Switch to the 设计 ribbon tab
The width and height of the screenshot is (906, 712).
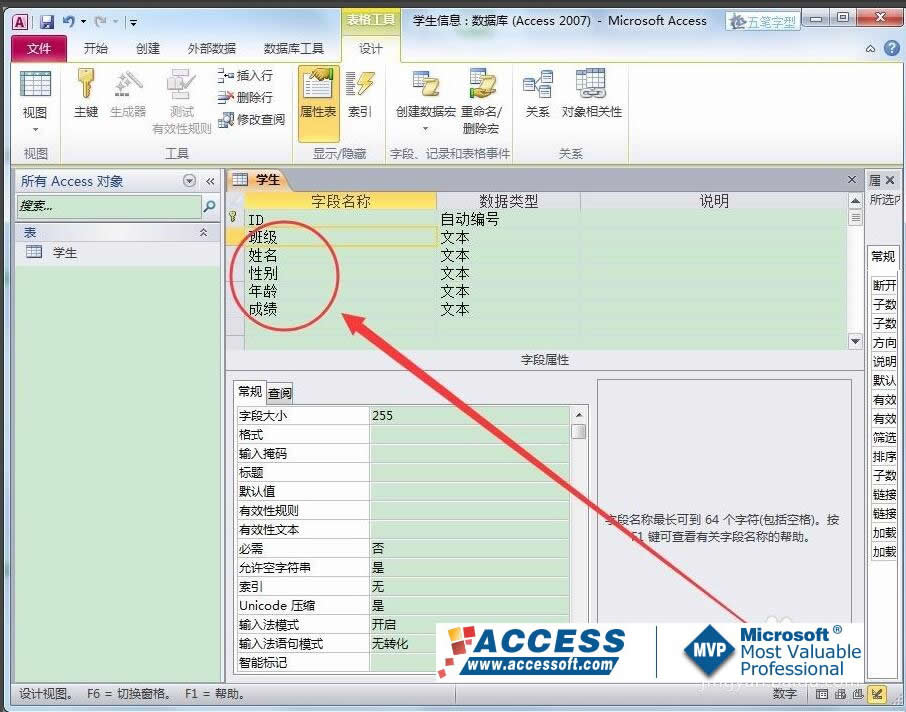click(370, 49)
